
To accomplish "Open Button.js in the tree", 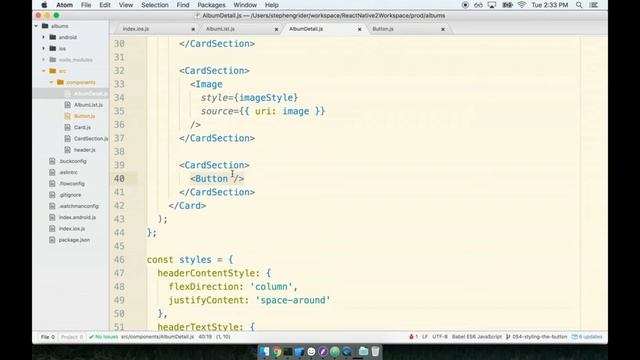I will point(84,116).
